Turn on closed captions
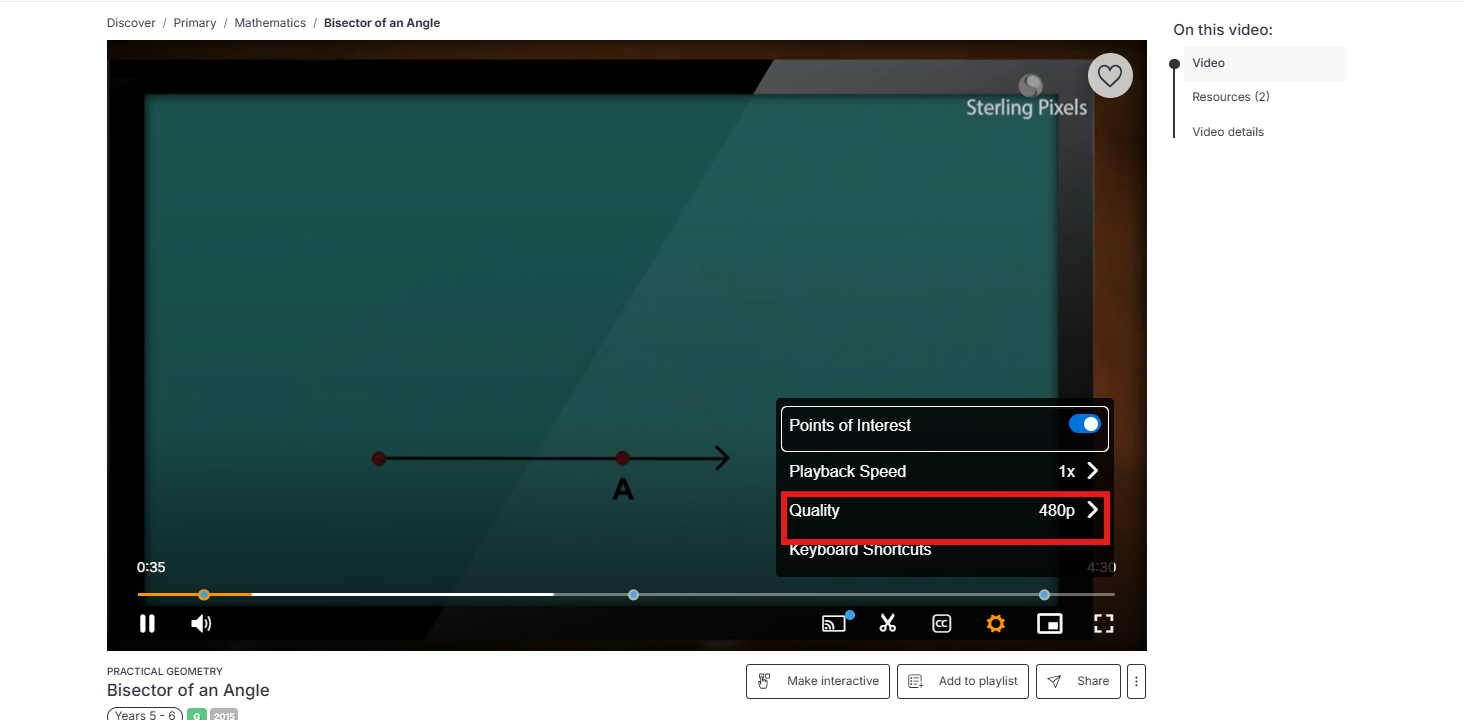Viewport: 1464px width, 720px height. (941, 624)
